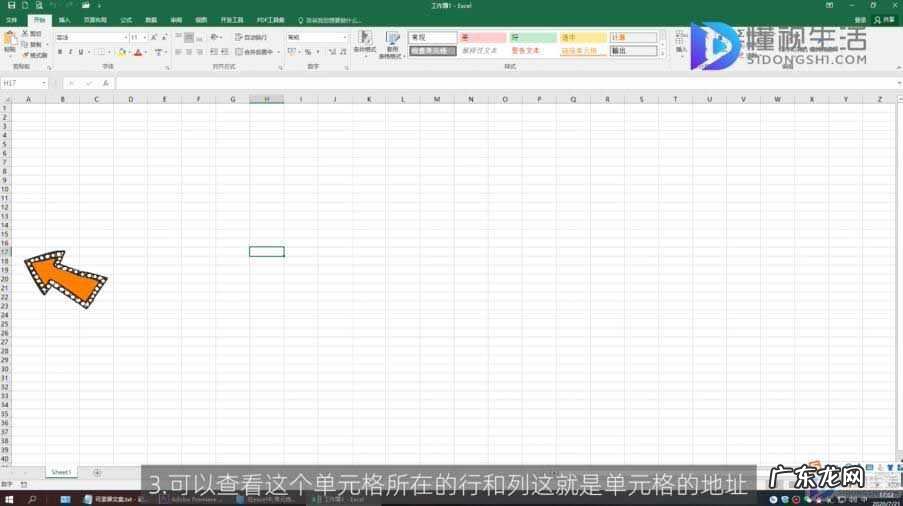Select the Good green cell style
Screen dimensions: 903x506
533,37
